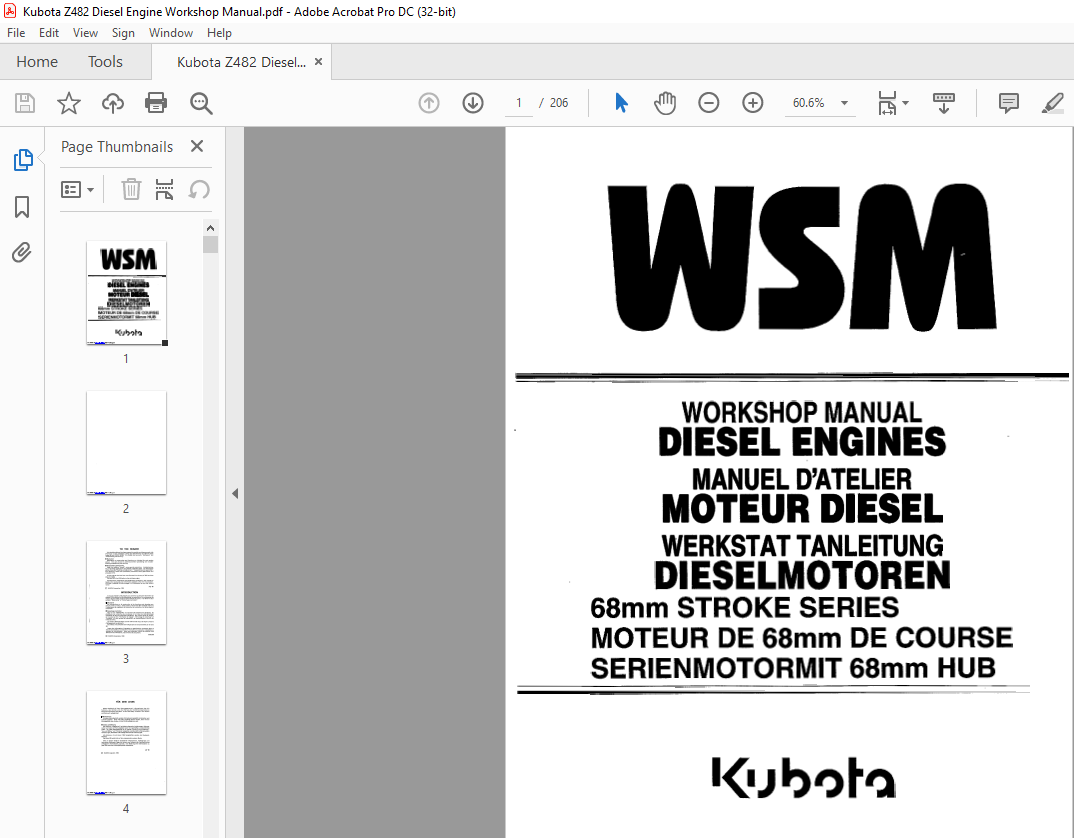The image size is (1074, 838).
Task: Select page 1 thumbnail
Action: click(x=126, y=293)
